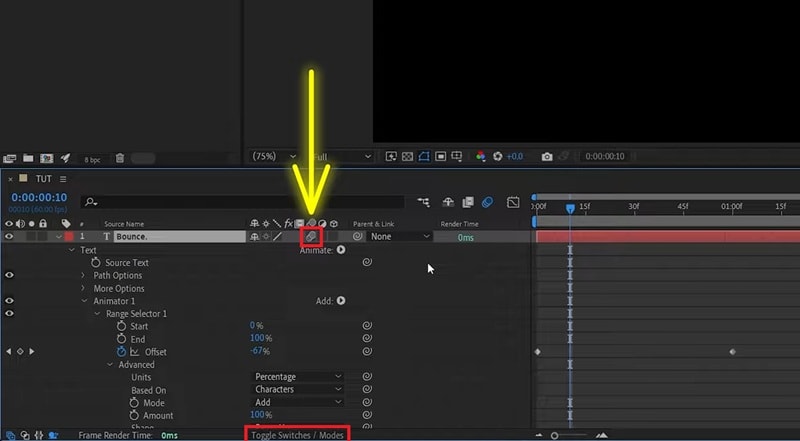Select the TUT timeline tab

coord(43,179)
